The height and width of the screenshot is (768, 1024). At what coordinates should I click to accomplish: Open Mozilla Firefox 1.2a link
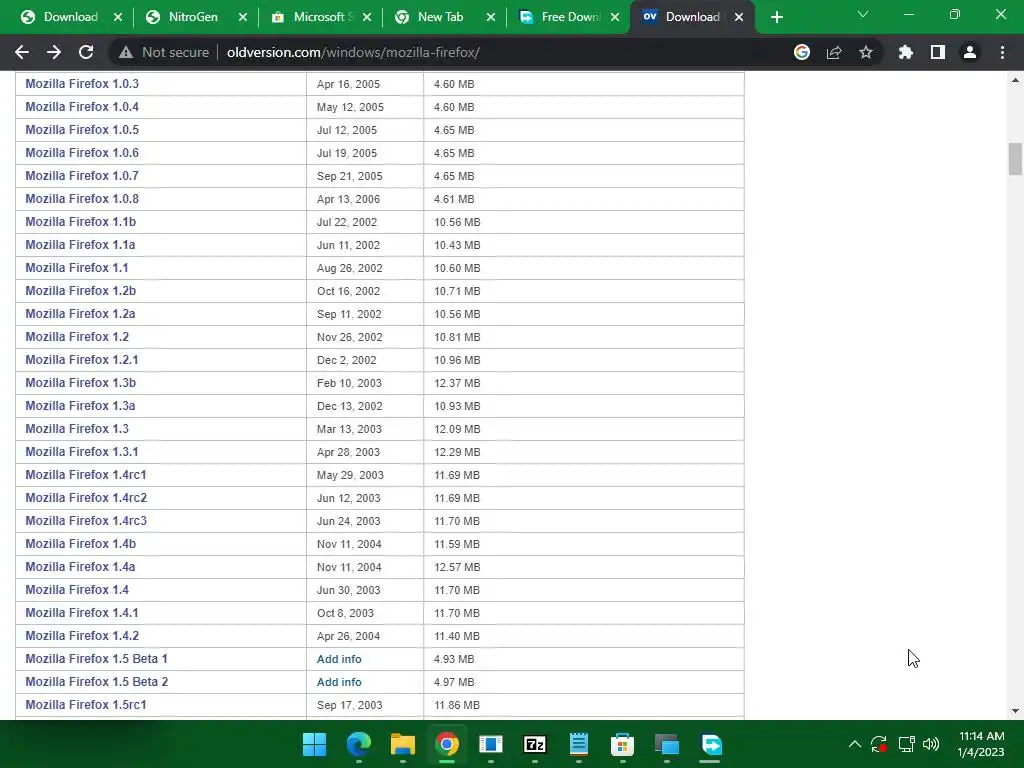(80, 313)
